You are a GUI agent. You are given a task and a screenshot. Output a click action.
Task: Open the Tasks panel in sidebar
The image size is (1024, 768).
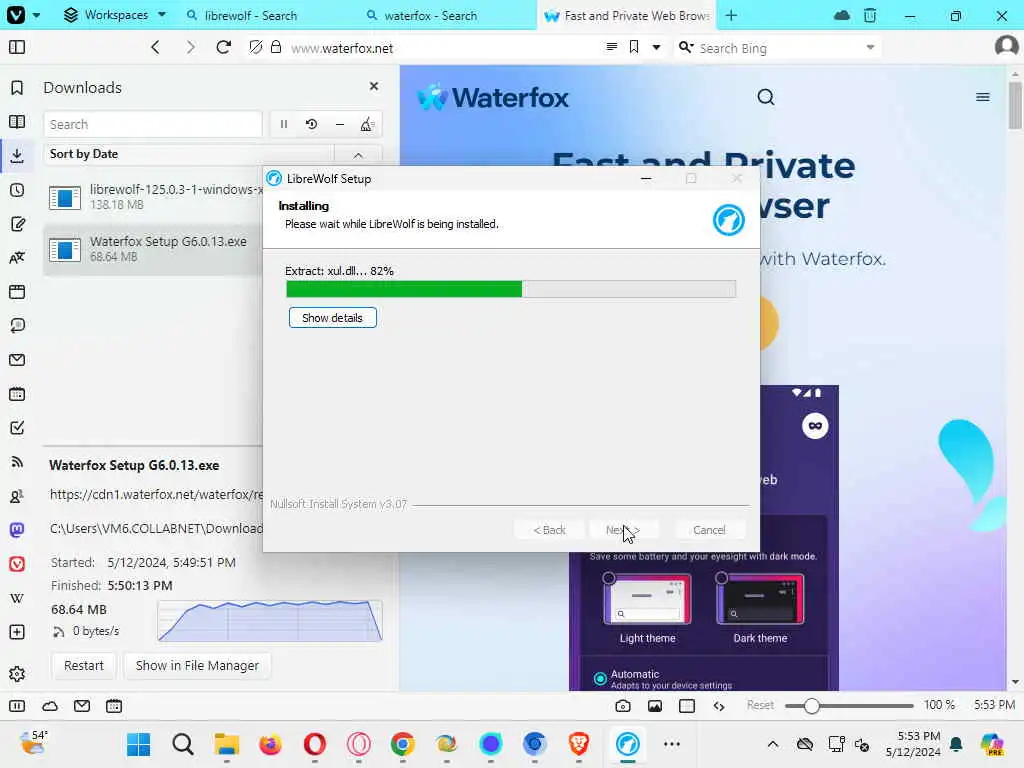tap(17, 428)
